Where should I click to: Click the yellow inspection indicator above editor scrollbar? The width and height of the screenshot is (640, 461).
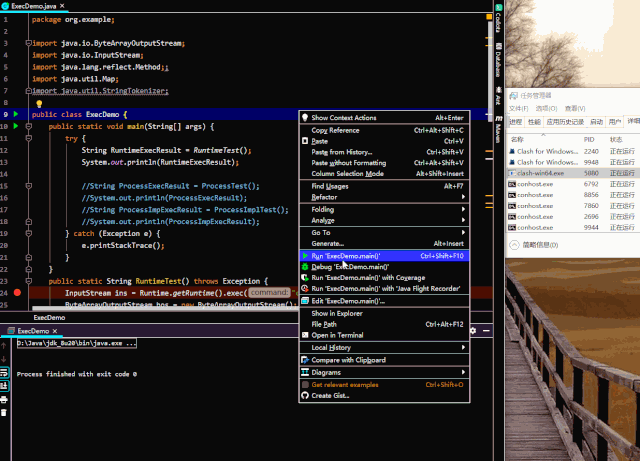tap(489, 17)
